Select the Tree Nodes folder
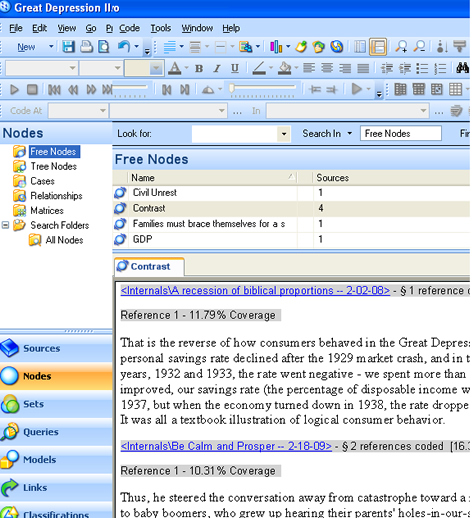 click(53, 166)
